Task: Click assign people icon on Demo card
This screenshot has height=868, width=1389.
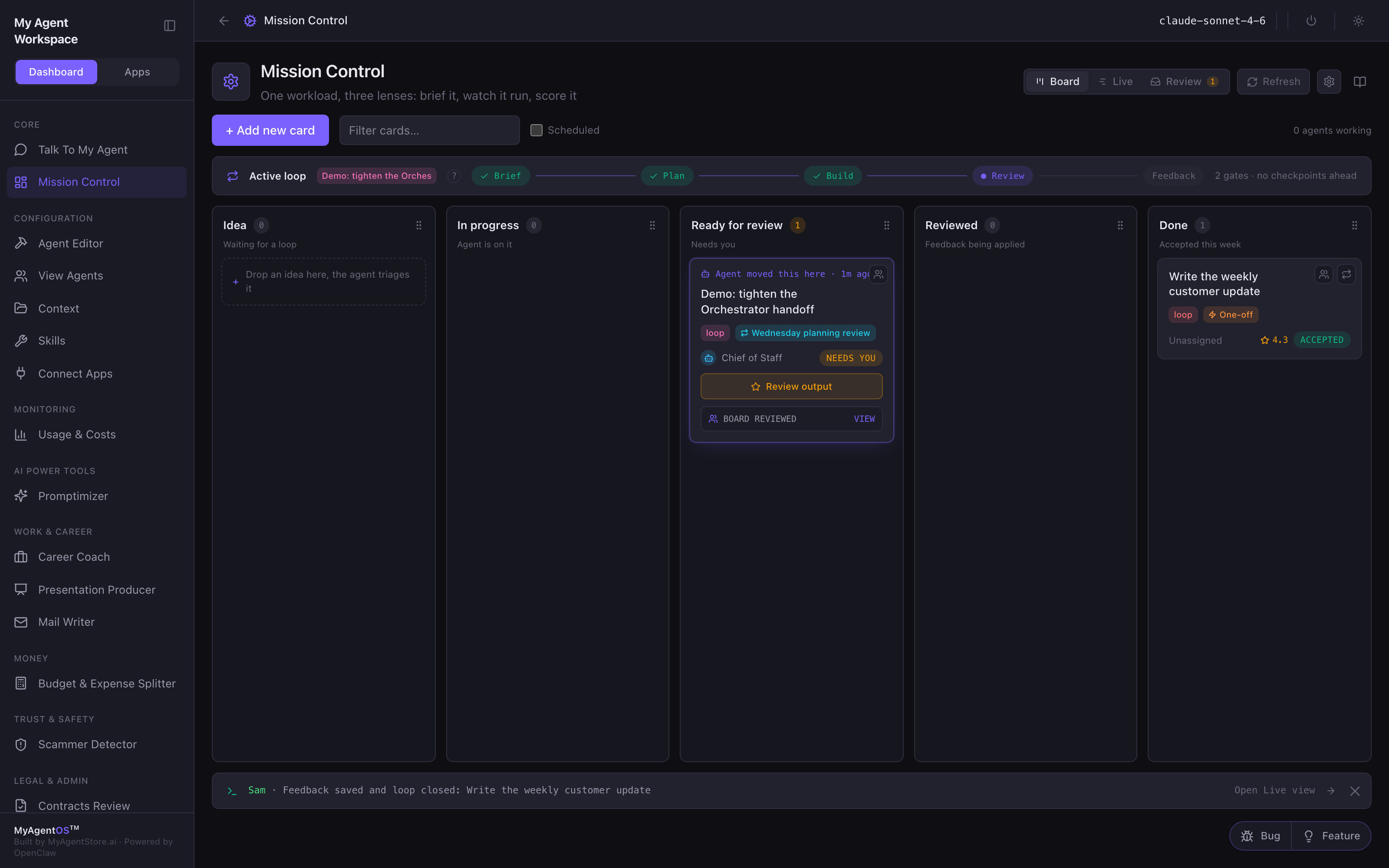Action: tap(878, 274)
